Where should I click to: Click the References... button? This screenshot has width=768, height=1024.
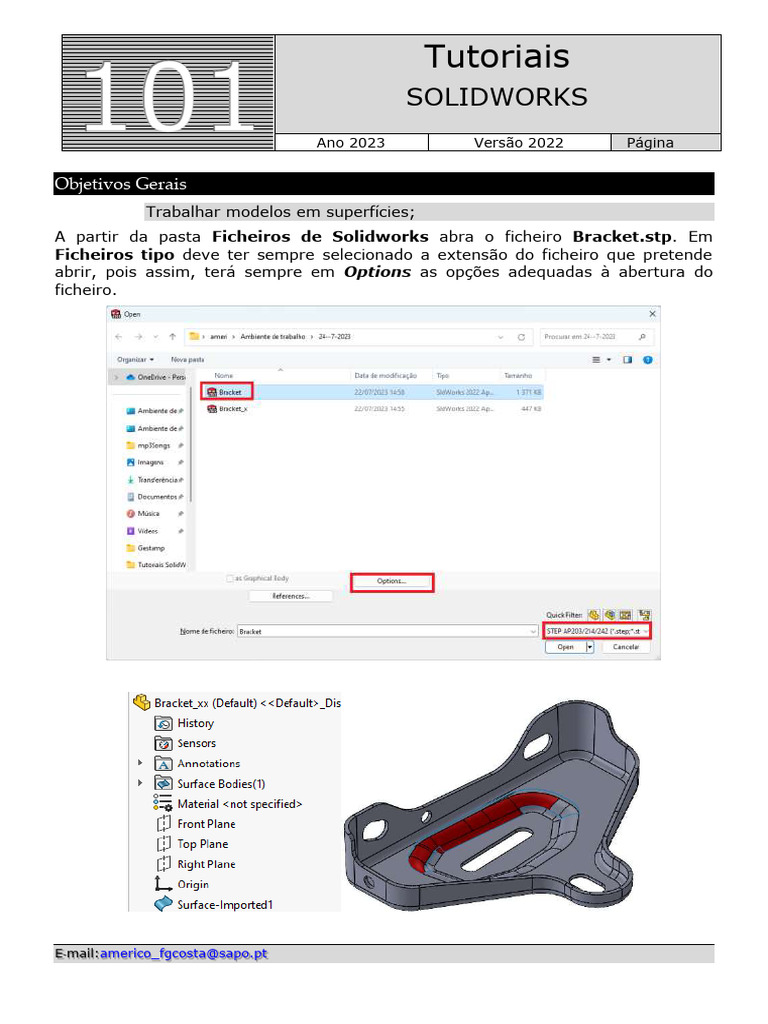[x=291, y=596]
